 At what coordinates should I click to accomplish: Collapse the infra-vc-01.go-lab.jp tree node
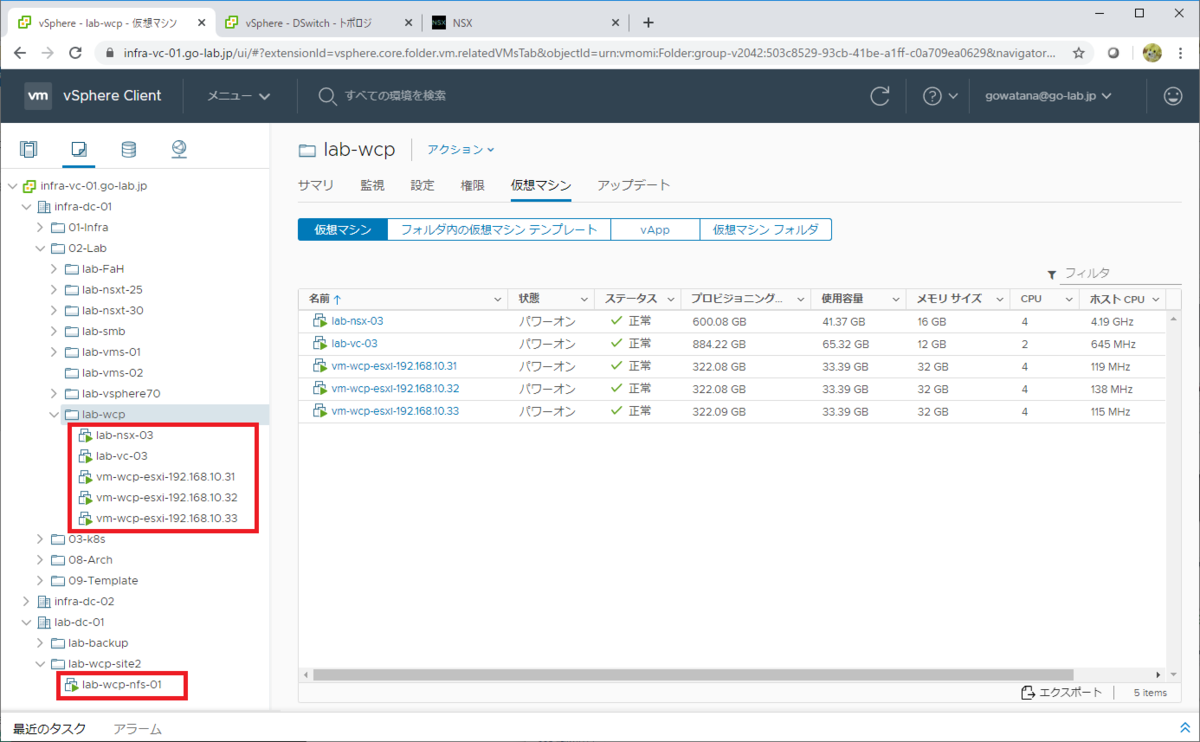(x=12, y=186)
